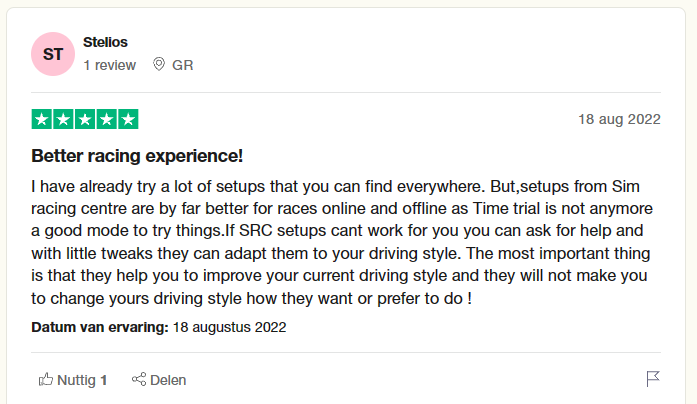Click the fourth green rating star
Viewport: 697px width, 404px height.
point(107,119)
